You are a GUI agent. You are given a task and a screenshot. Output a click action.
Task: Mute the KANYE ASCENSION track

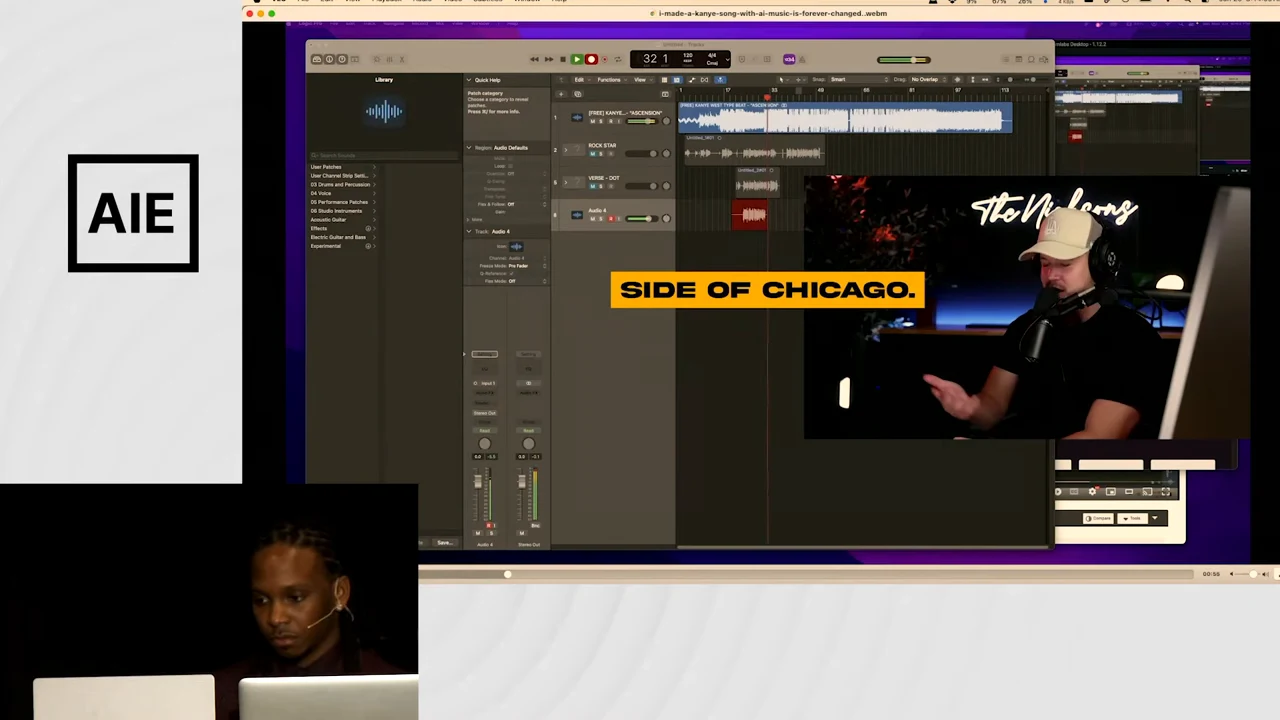tap(592, 121)
